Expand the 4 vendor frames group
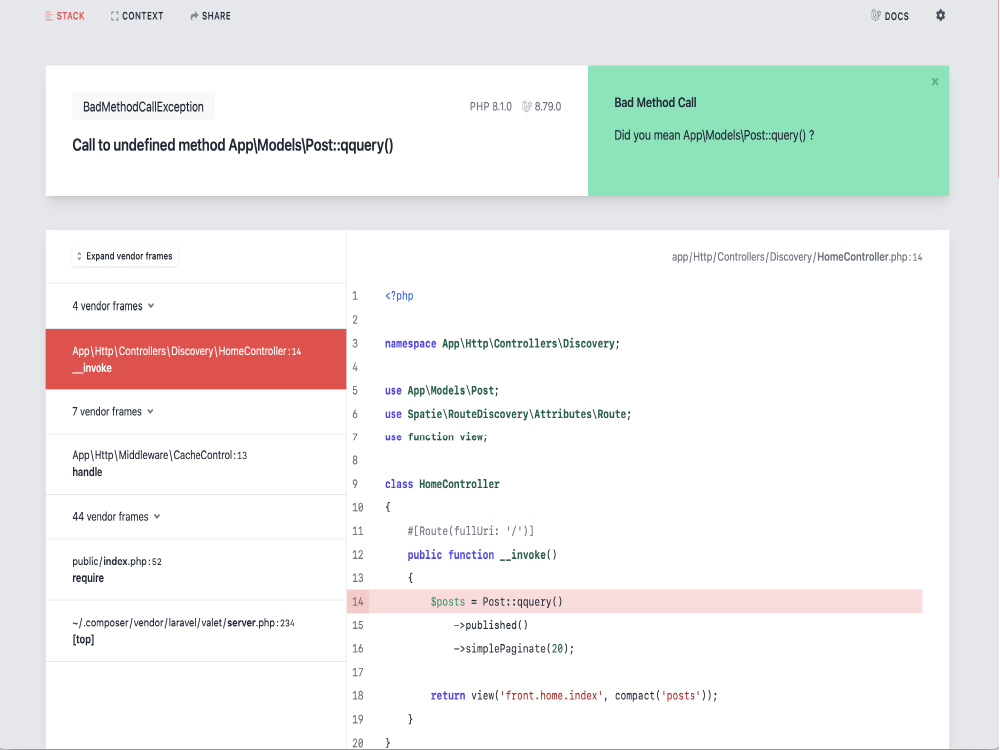The height and width of the screenshot is (750, 1000). click(113, 306)
